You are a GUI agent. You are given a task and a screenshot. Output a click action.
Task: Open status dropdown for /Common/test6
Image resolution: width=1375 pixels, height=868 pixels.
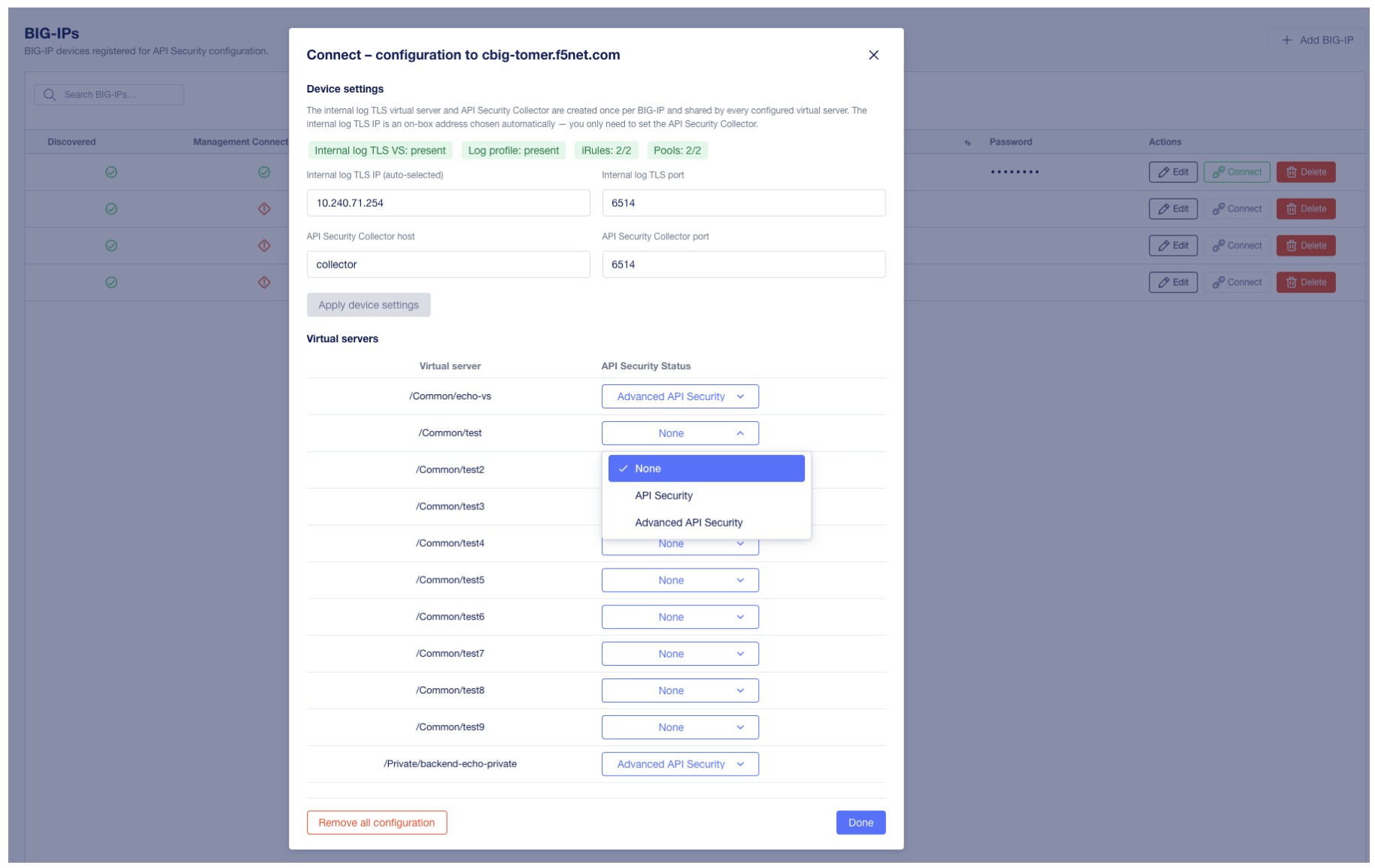(x=680, y=618)
